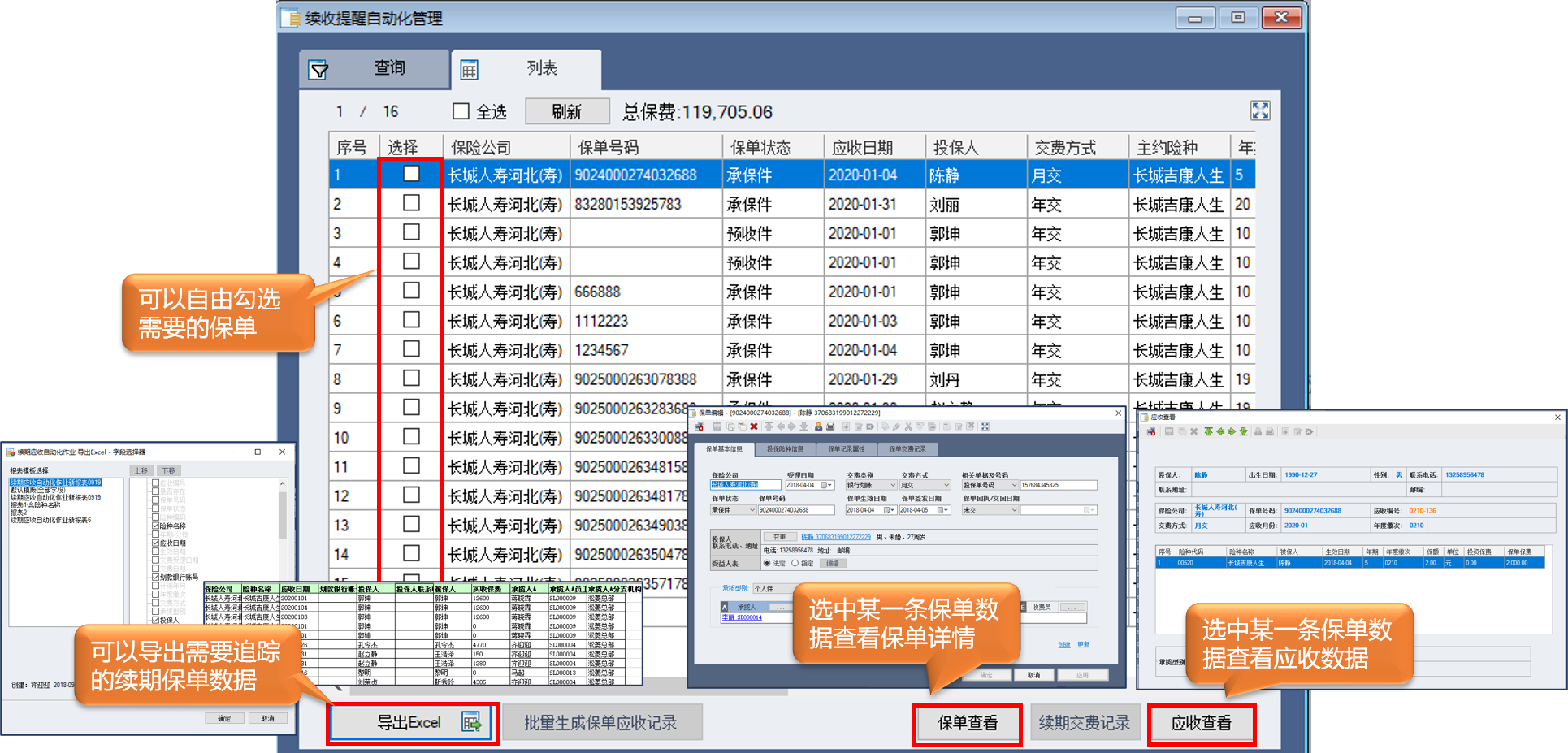
Task: Jump to first record in 应收查看 toolbar
Action: coord(1209,431)
